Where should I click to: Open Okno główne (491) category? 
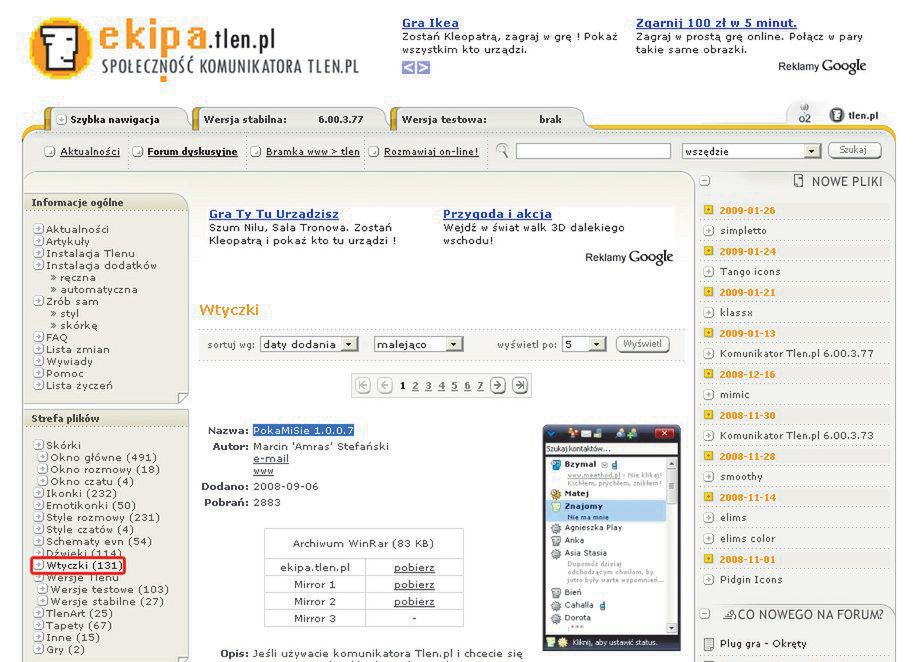(104, 457)
